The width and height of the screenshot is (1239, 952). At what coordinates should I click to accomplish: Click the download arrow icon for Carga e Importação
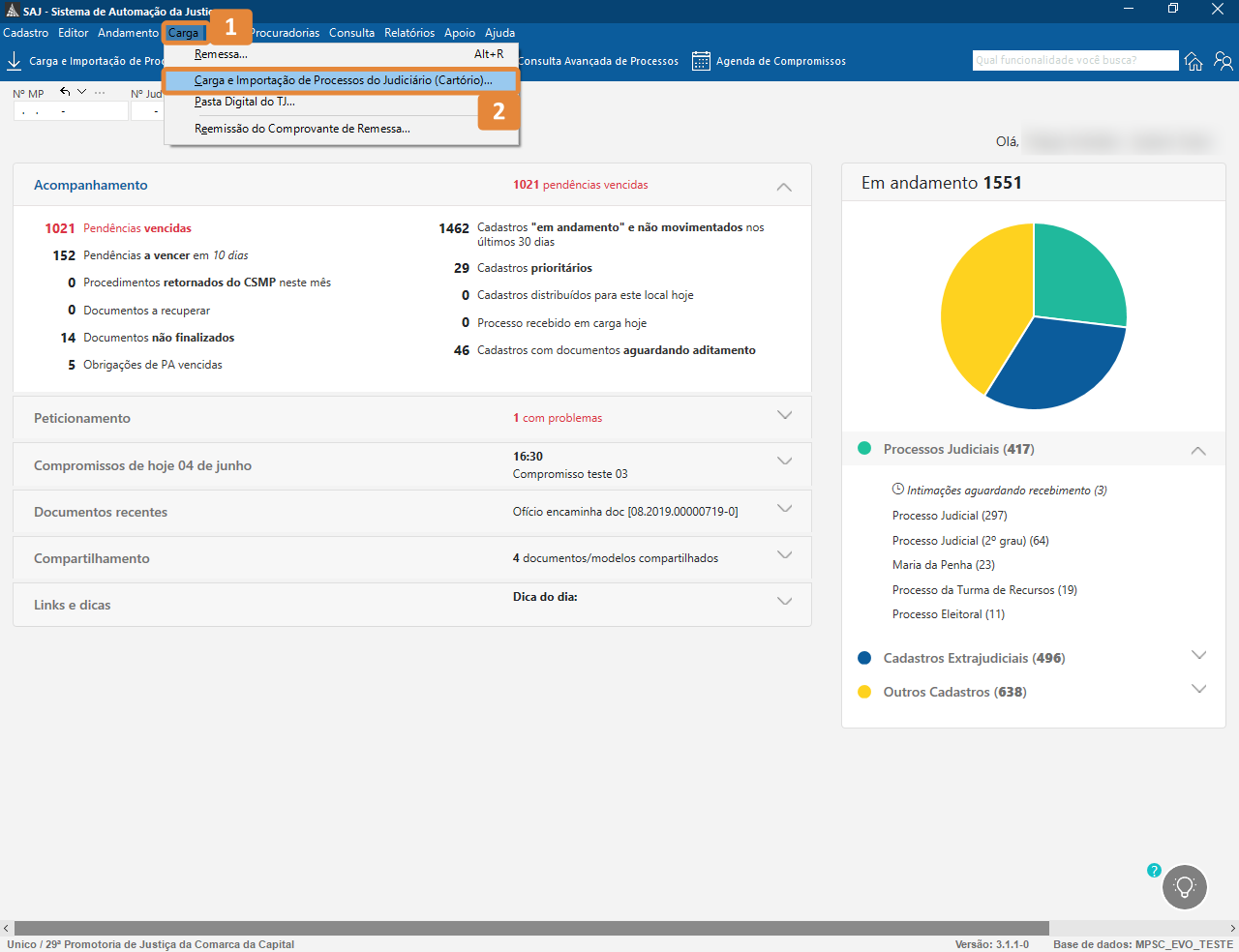14,61
